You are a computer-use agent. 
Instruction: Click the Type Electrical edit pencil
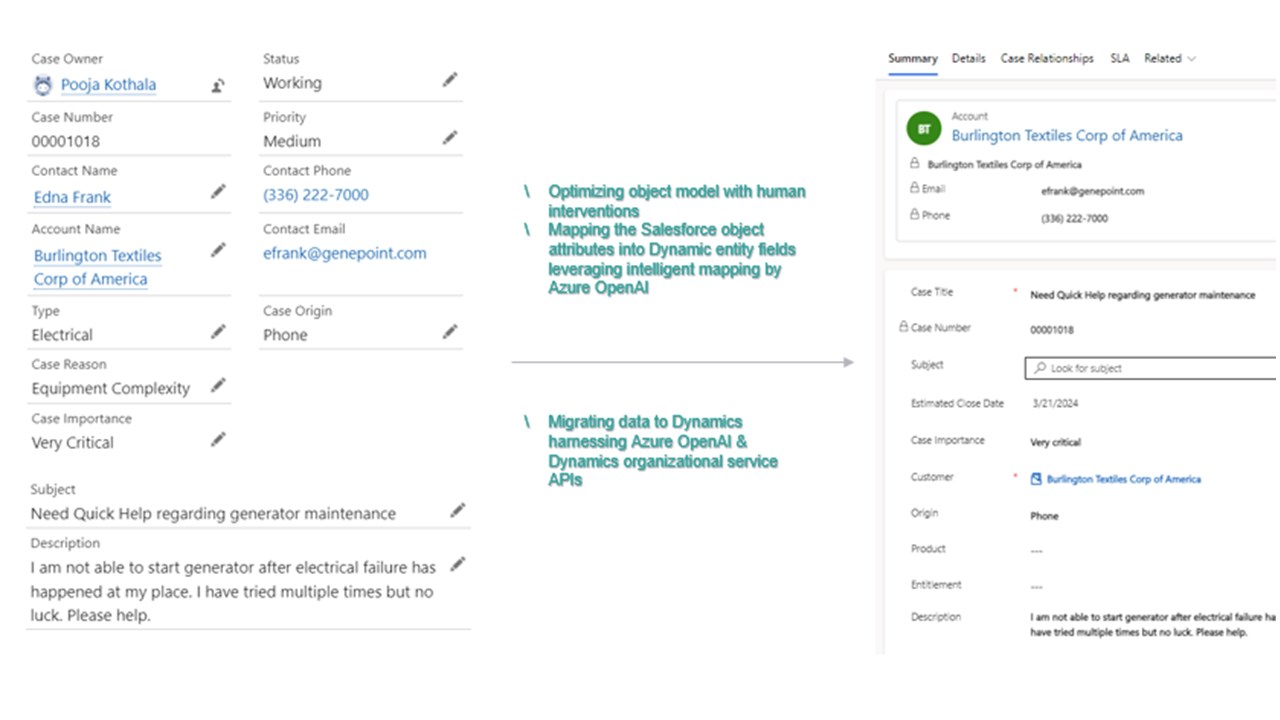218,332
